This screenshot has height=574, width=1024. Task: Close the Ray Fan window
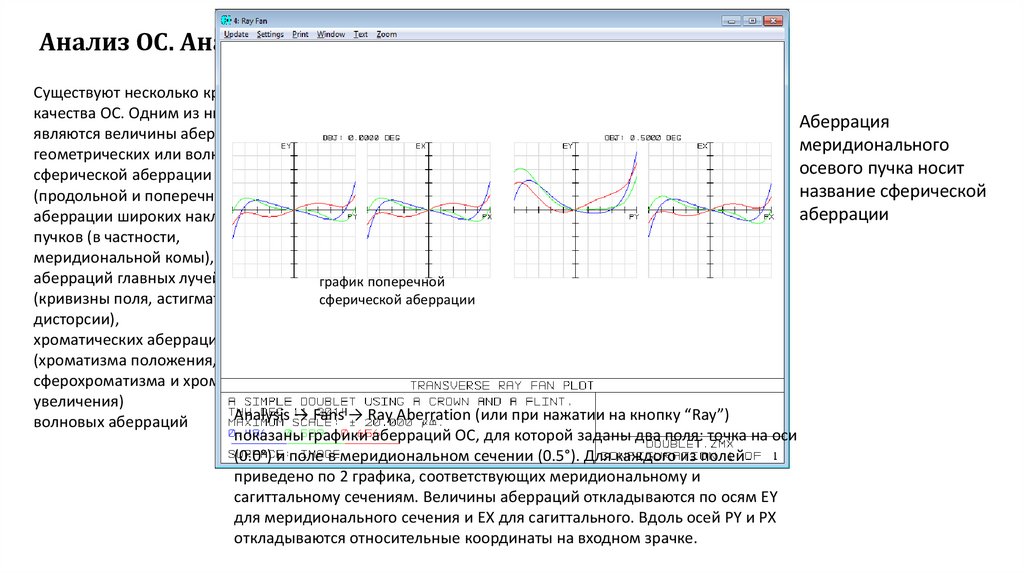[773, 21]
